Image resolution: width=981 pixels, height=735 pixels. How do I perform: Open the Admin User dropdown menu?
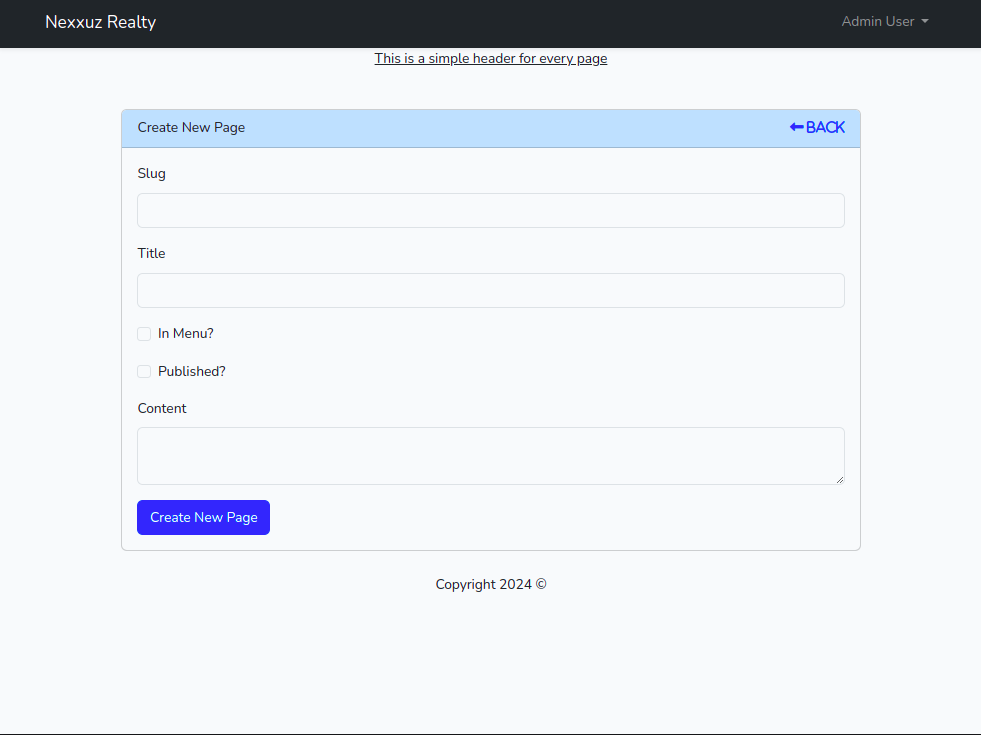pos(877,21)
